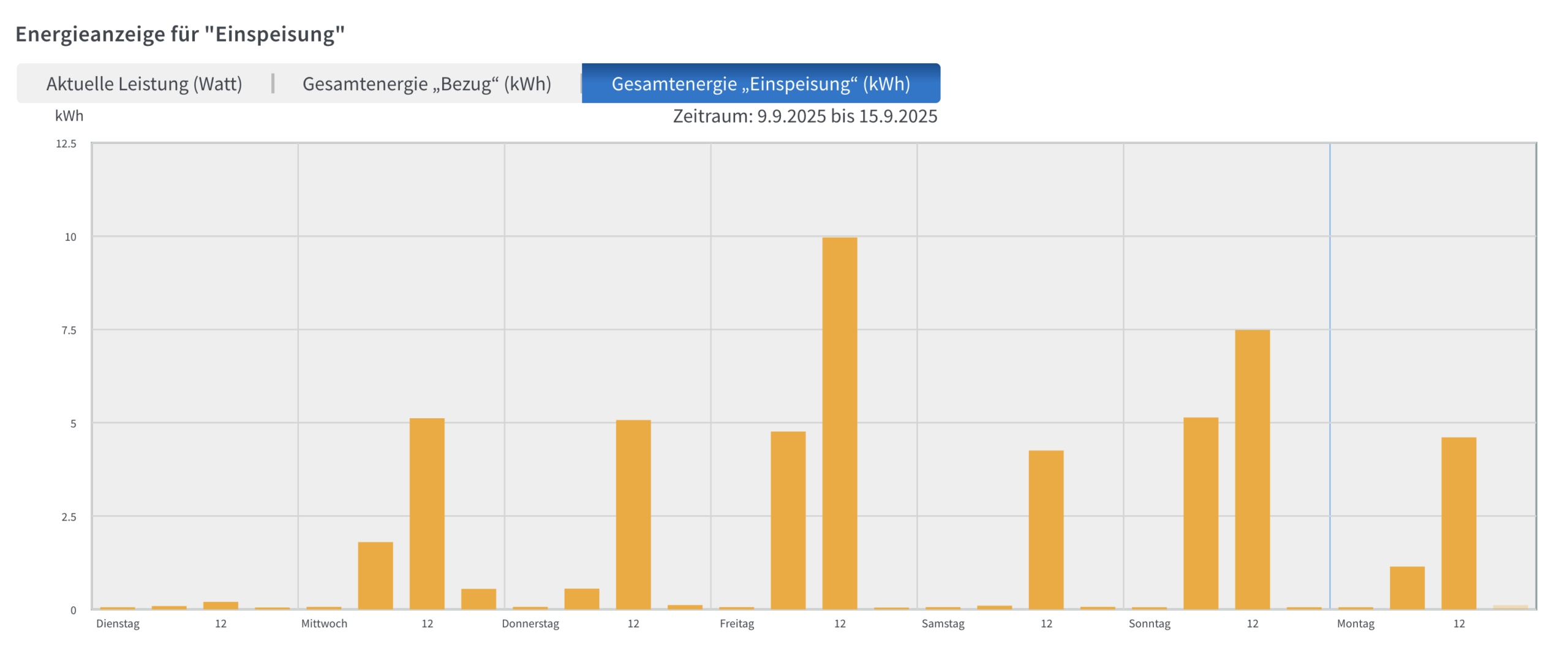Click the Energieanzeige für "Einspeisung" heading
The height and width of the screenshot is (659, 1568).
180,34
